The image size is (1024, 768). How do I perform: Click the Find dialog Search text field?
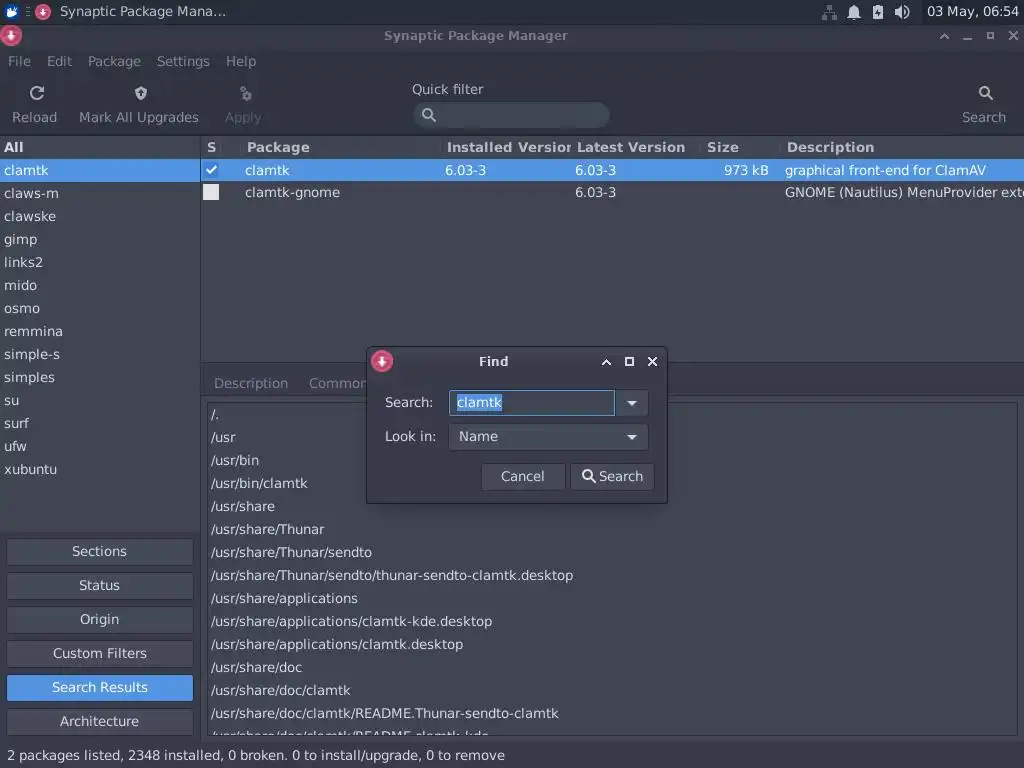pyautogui.click(x=532, y=403)
